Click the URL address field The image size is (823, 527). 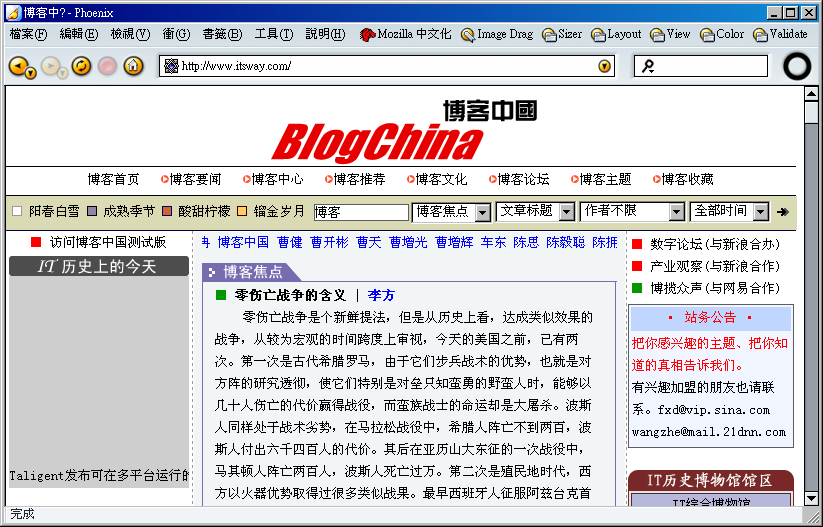(388, 66)
